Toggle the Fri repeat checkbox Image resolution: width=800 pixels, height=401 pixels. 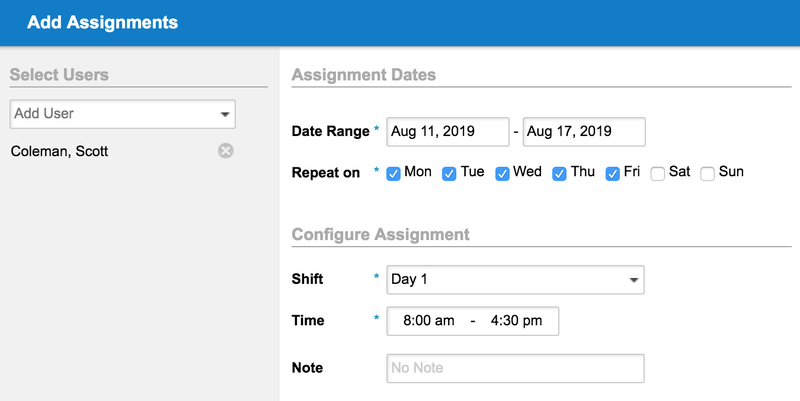(x=612, y=174)
